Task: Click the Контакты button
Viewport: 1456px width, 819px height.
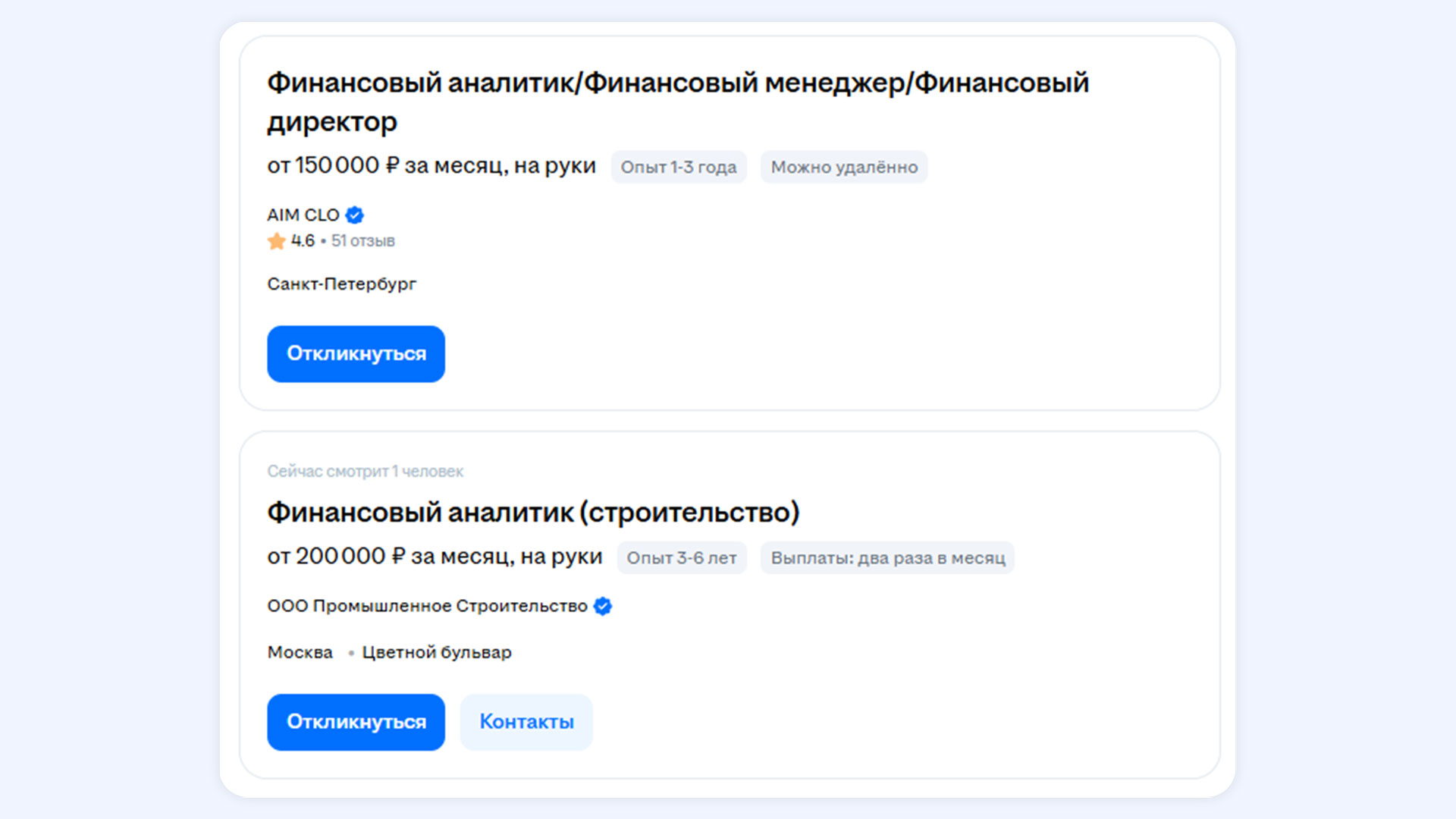Action: point(526,722)
